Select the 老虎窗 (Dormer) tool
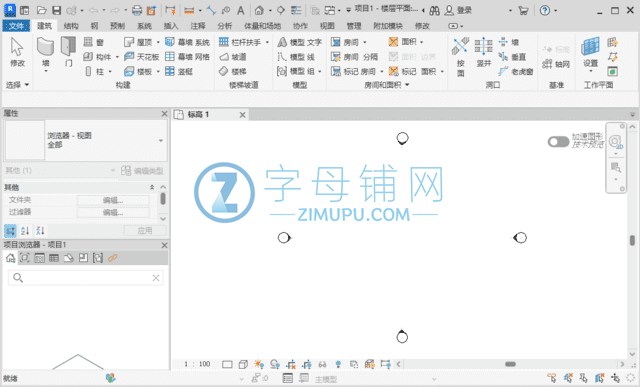This screenshot has height=387, width=640. [x=516, y=71]
